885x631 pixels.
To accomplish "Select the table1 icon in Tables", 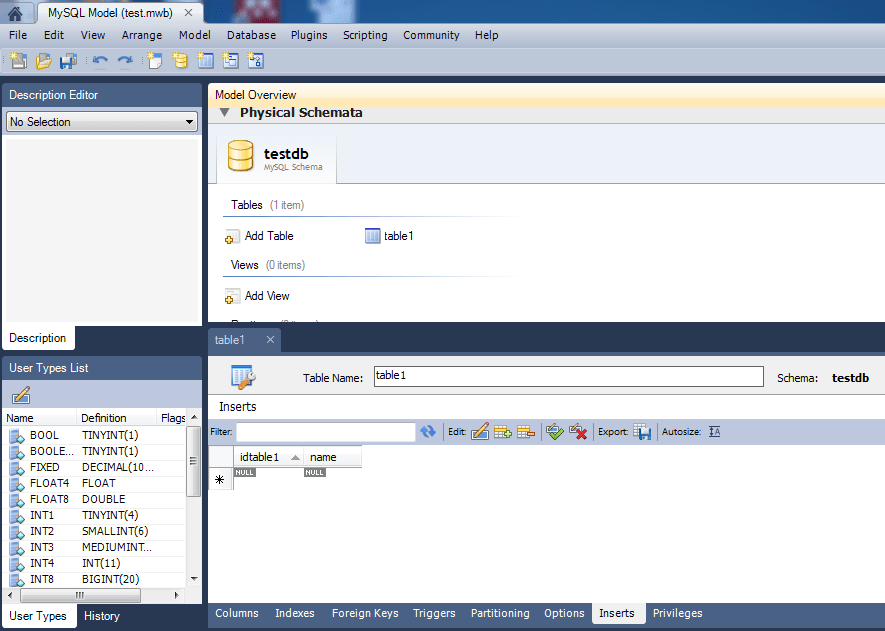I will [373, 236].
